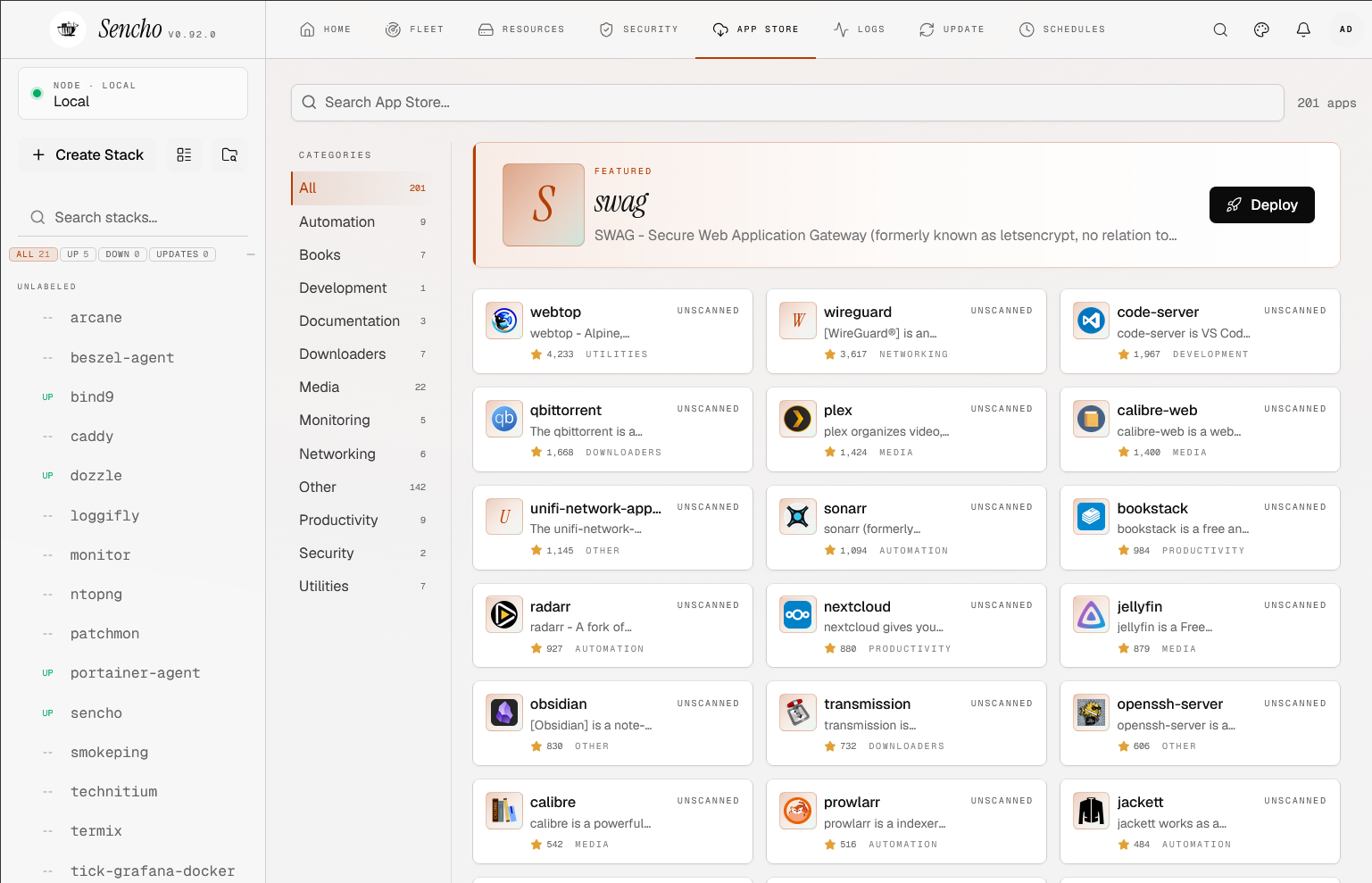The image size is (1372, 883).
Task: Filter stacks by ALL 21
Action: click(x=33, y=254)
